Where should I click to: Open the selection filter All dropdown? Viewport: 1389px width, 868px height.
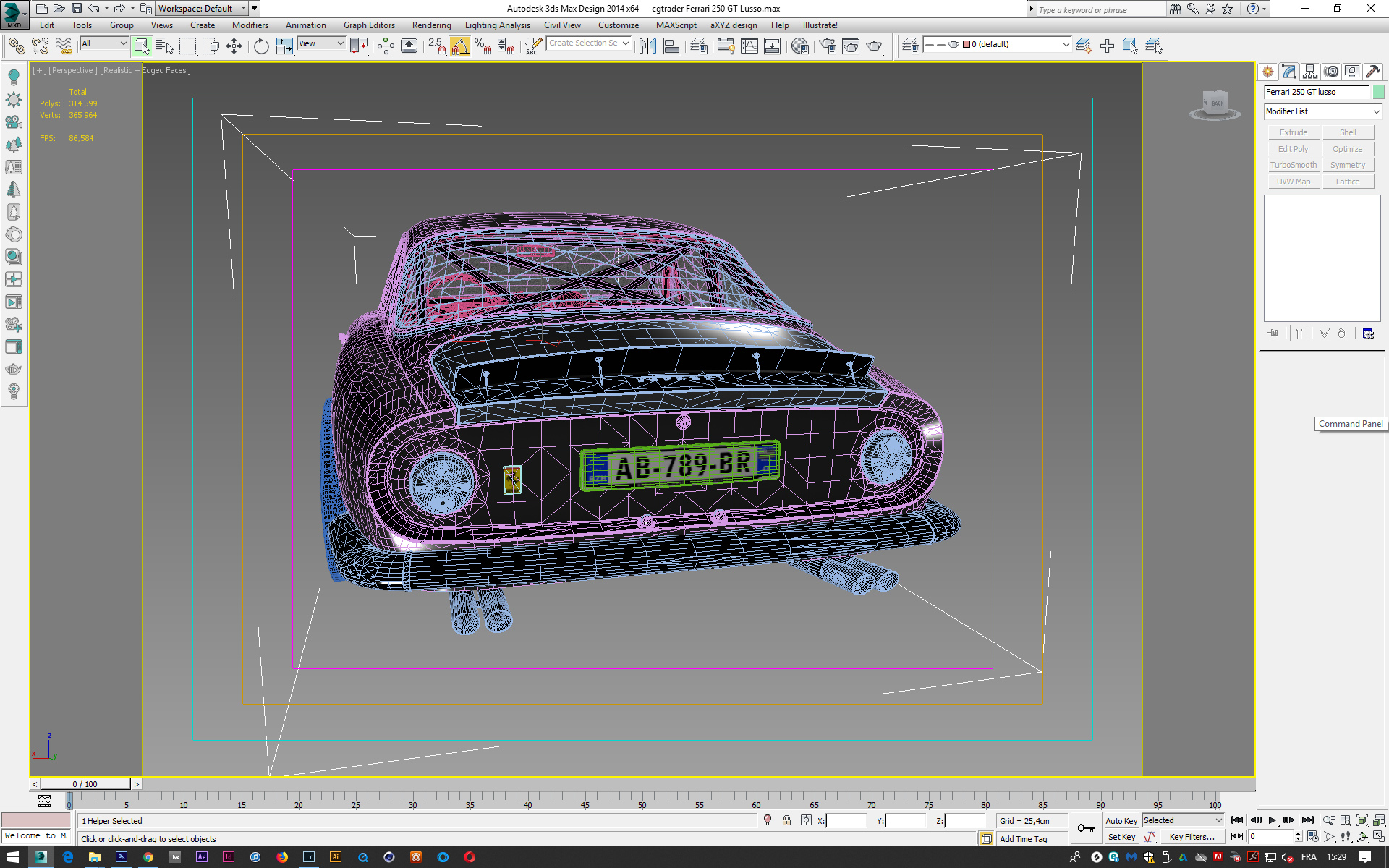click(x=104, y=43)
